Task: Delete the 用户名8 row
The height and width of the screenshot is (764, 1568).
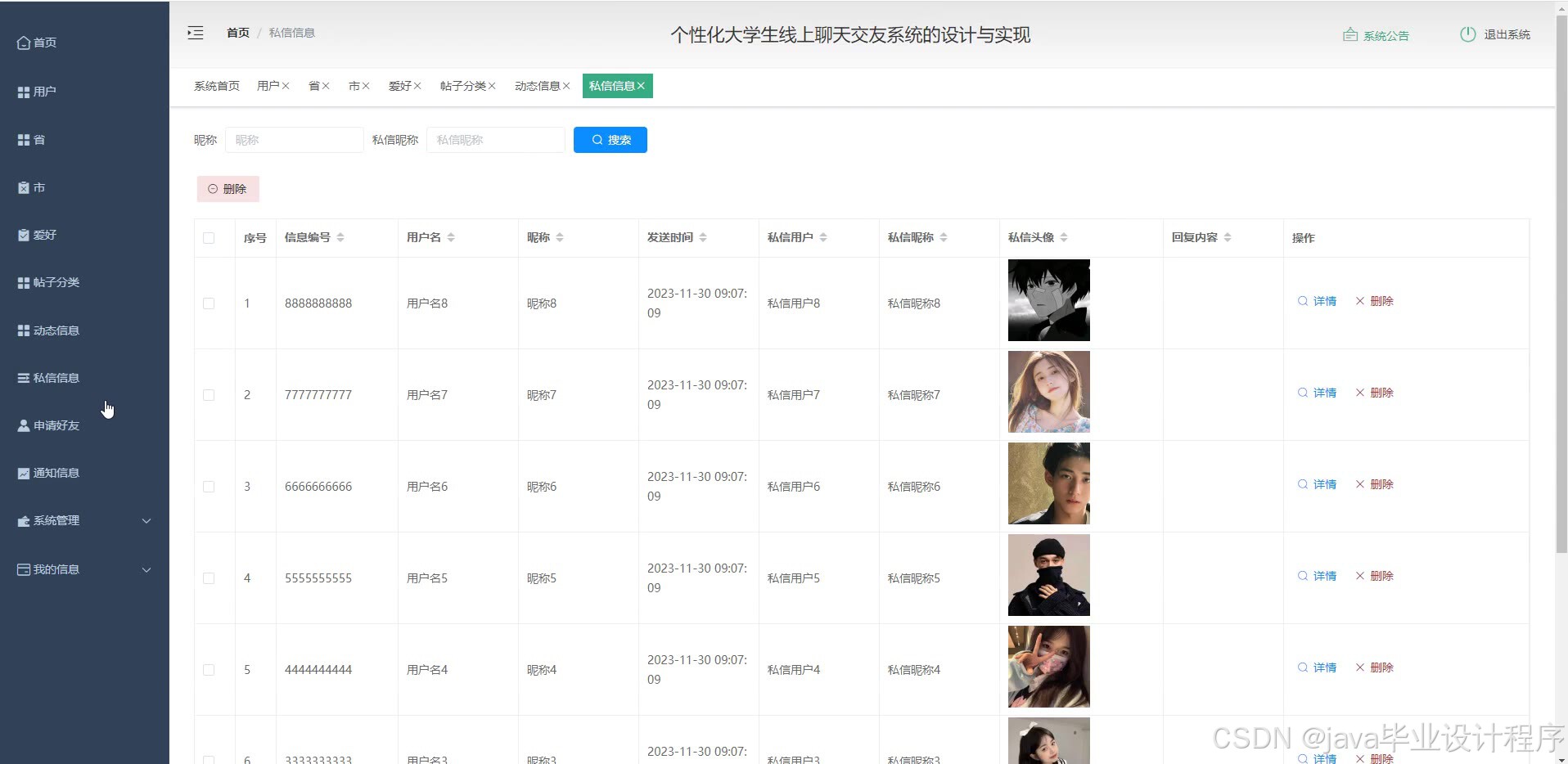Action: [x=1375, y=301]
